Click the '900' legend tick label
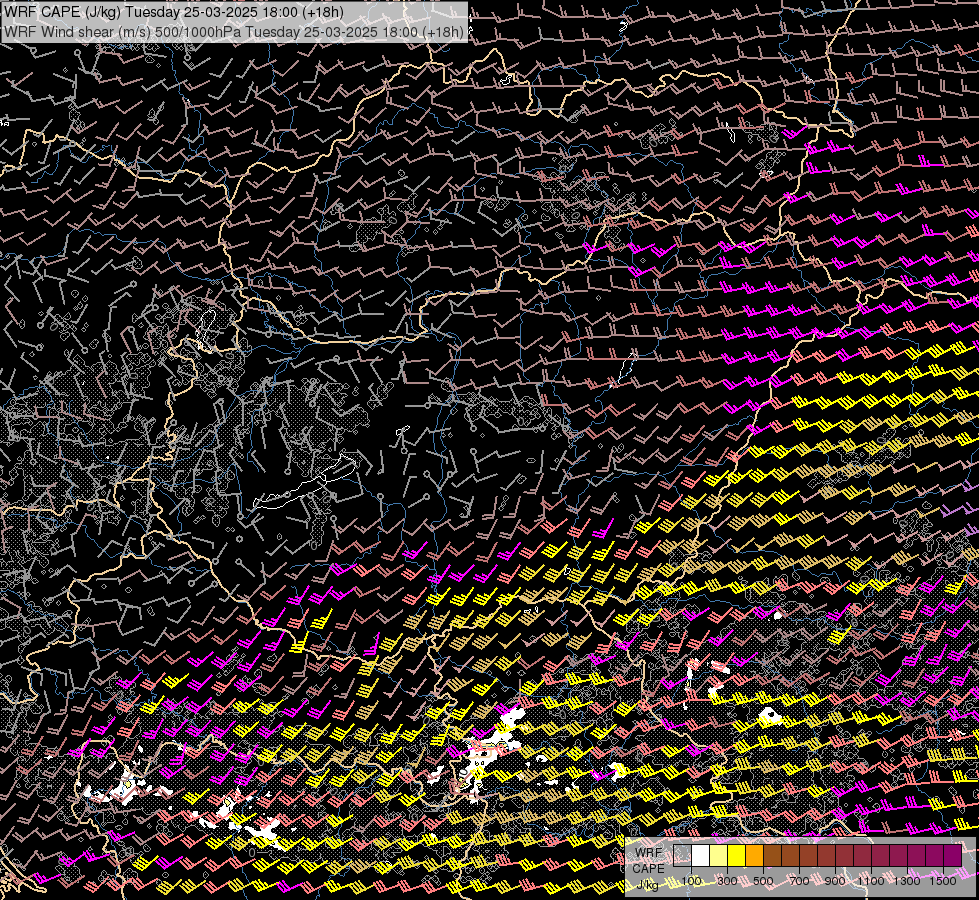This screenshot has width=979, height=900. point(835,881)
